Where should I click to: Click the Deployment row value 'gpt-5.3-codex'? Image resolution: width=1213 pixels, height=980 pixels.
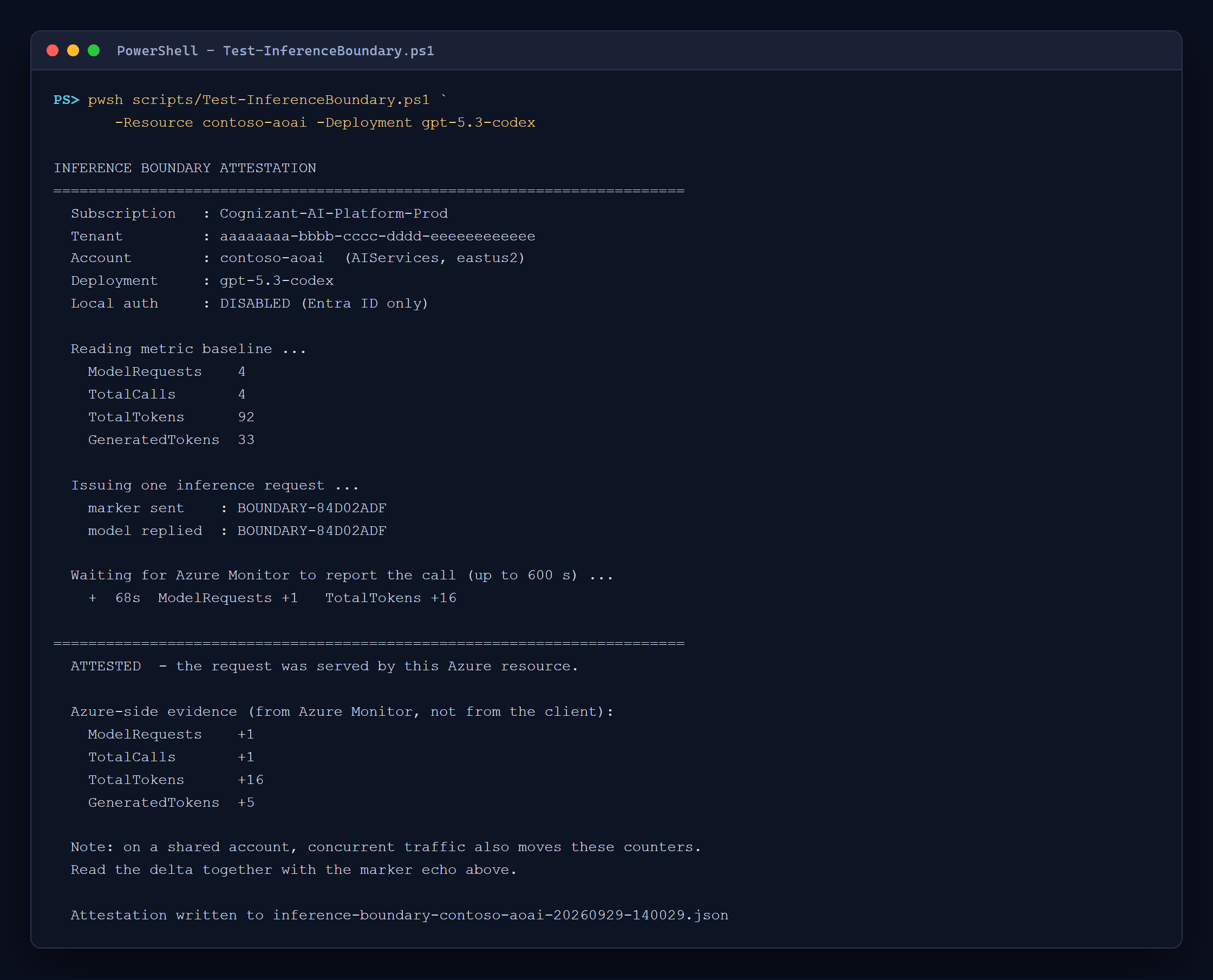(277, 280)
